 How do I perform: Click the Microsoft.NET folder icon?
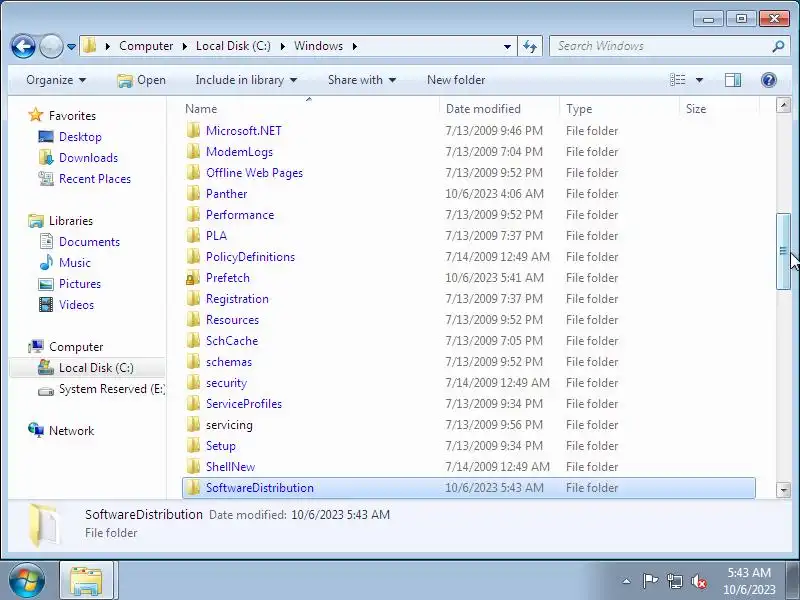[x=193, y=131]
